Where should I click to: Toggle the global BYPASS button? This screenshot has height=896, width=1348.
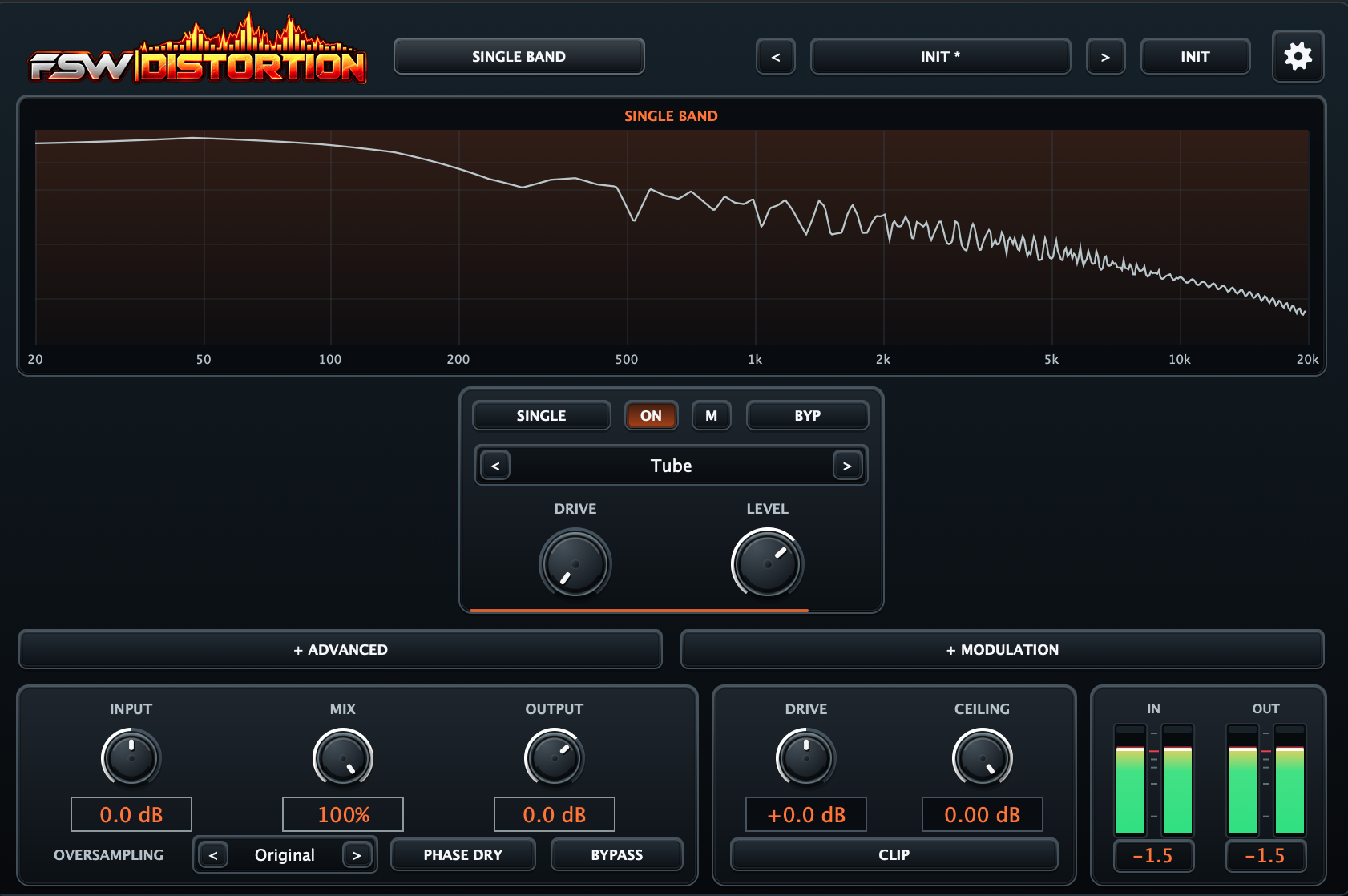tap(616, 854)
